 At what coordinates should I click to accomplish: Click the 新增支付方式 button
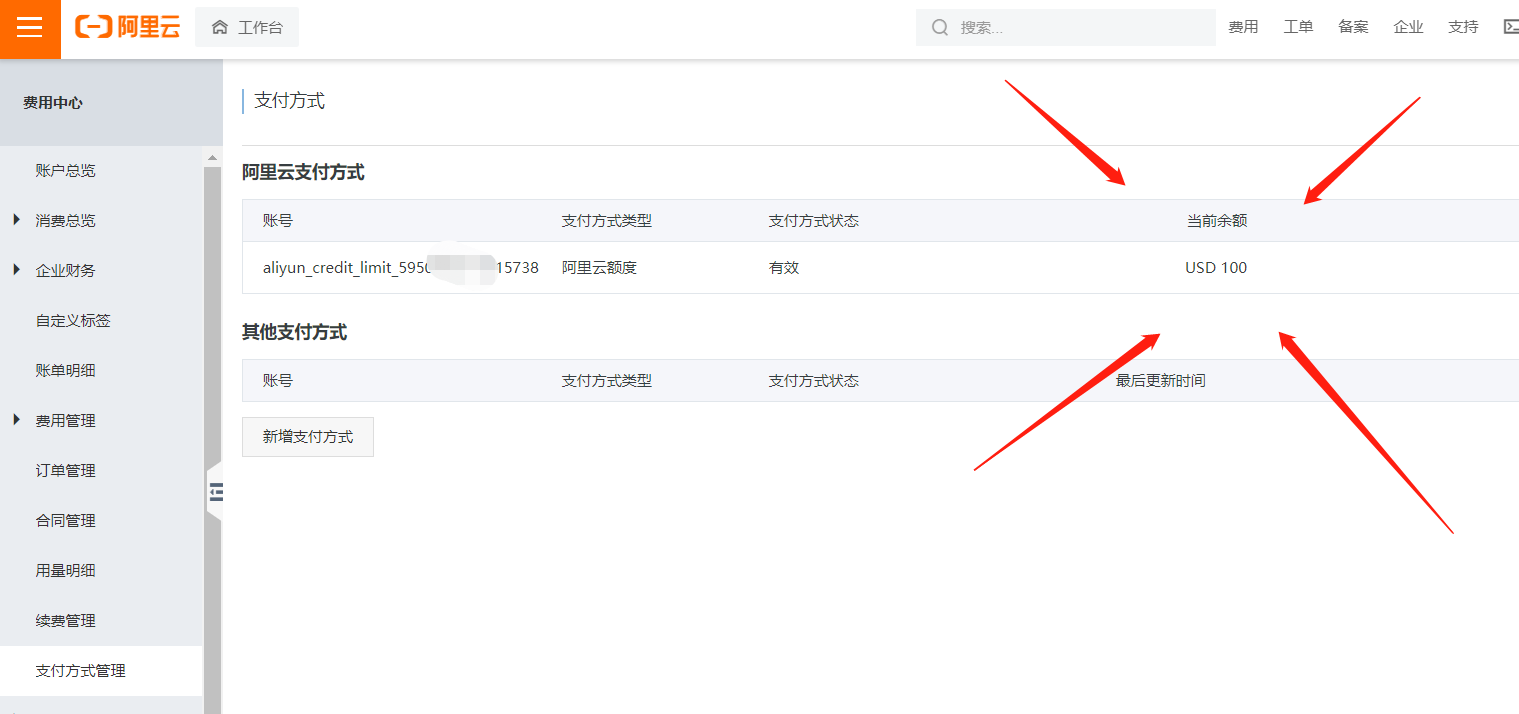308,437
